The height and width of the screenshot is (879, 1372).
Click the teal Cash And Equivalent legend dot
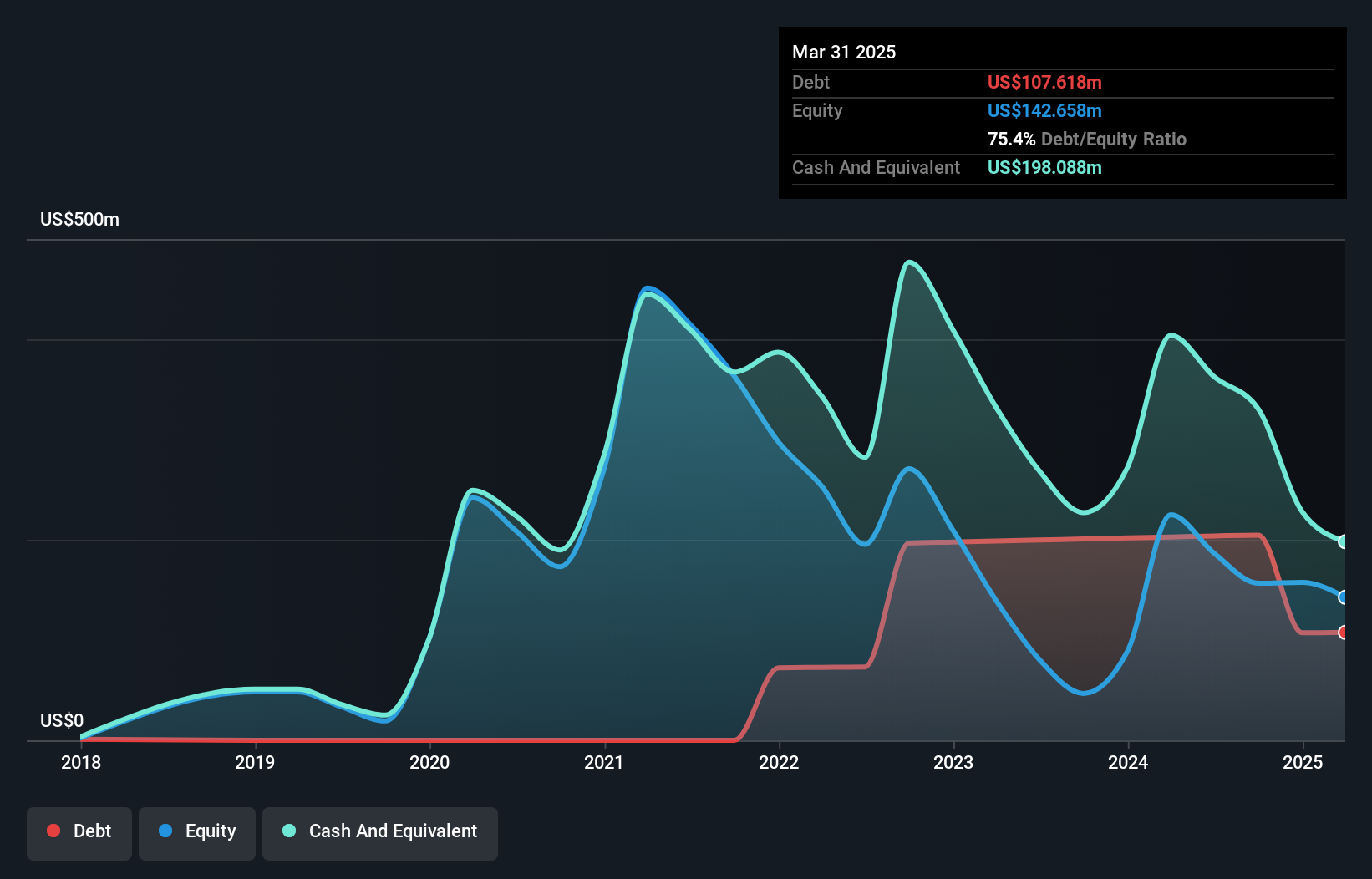tap(289, 831)
